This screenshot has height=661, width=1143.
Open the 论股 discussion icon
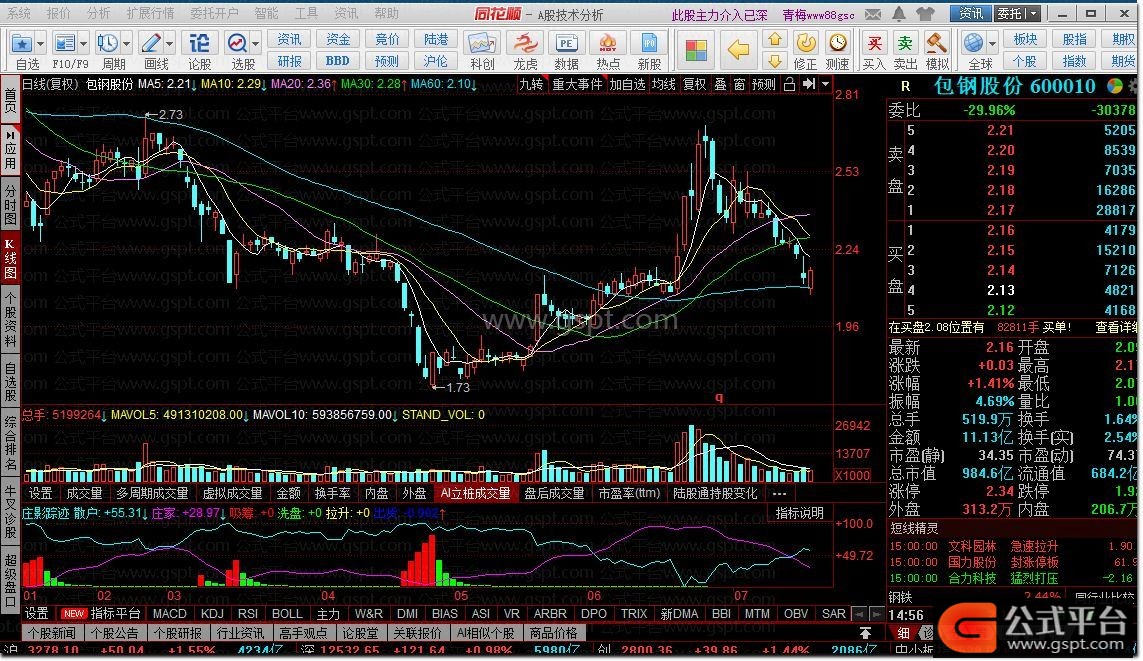click(x=199, y=44)
